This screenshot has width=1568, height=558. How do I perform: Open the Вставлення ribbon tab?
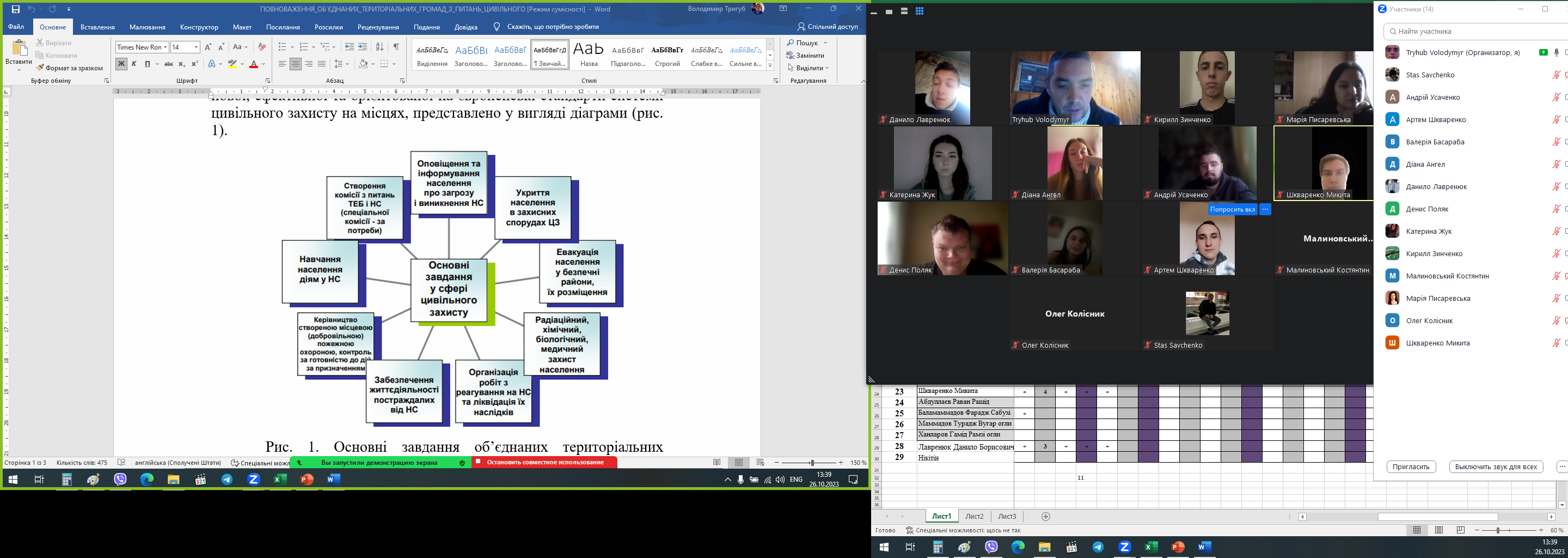coord(97,27)
